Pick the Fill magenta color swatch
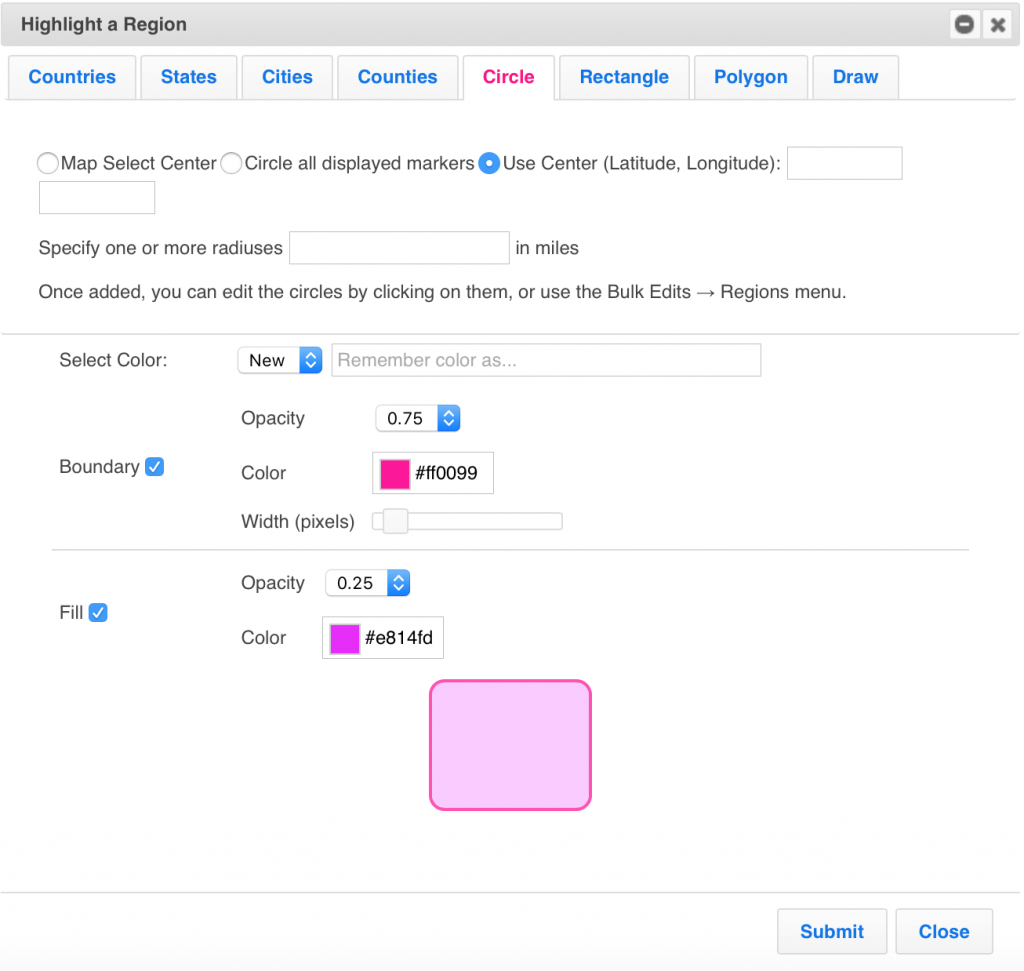Screen dimensions: 1024x971 pyautogui.click(x=345, y=638)
